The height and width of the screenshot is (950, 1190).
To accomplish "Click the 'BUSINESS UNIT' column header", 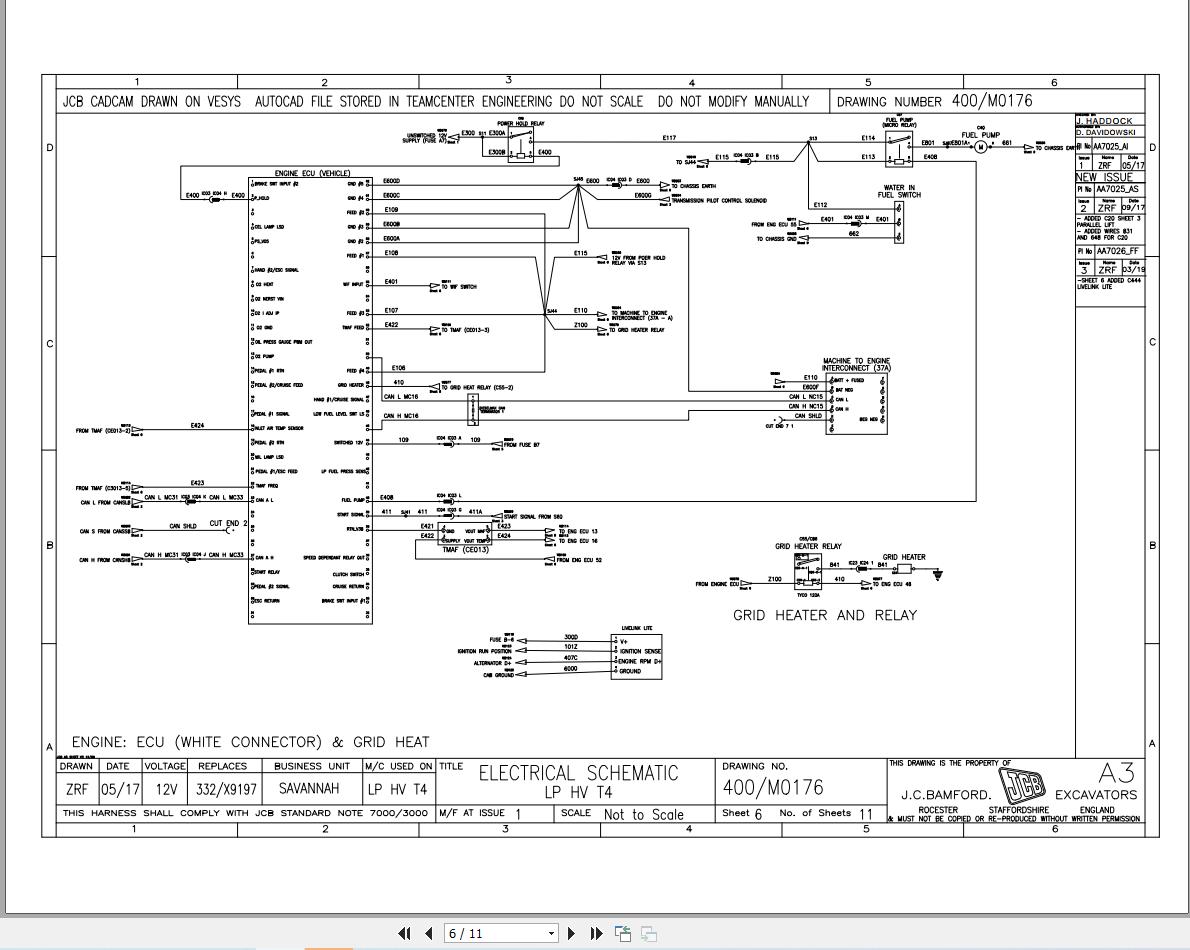I will (312, 766).
